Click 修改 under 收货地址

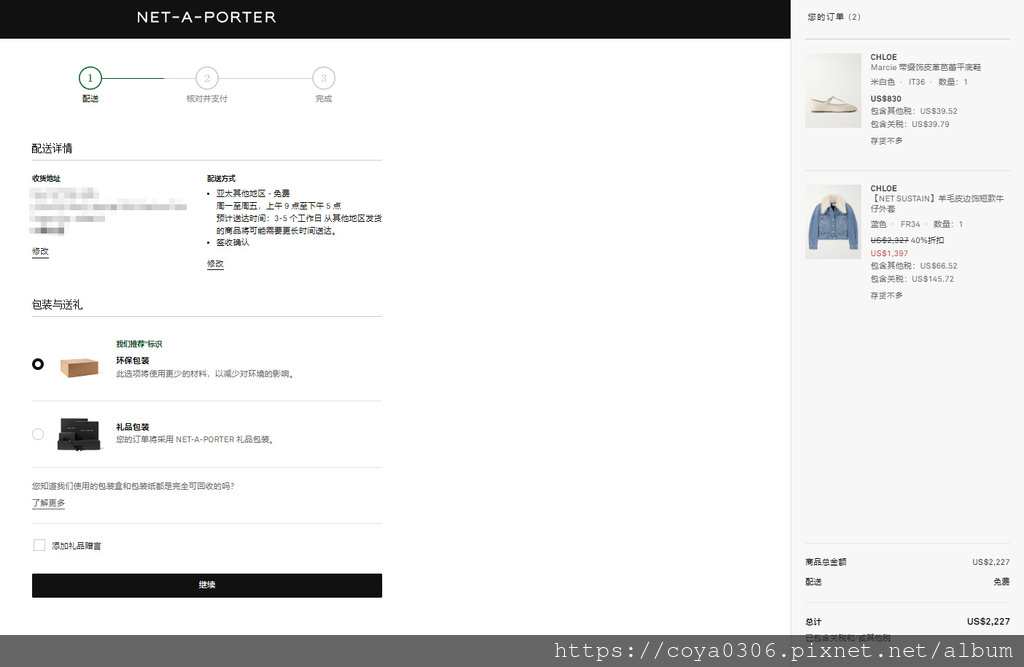point(40,252)
